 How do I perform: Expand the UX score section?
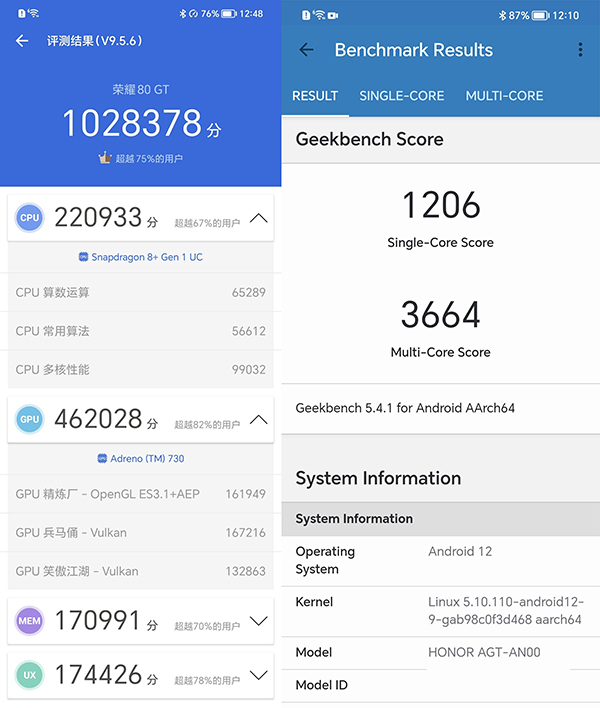pos(258,676)
